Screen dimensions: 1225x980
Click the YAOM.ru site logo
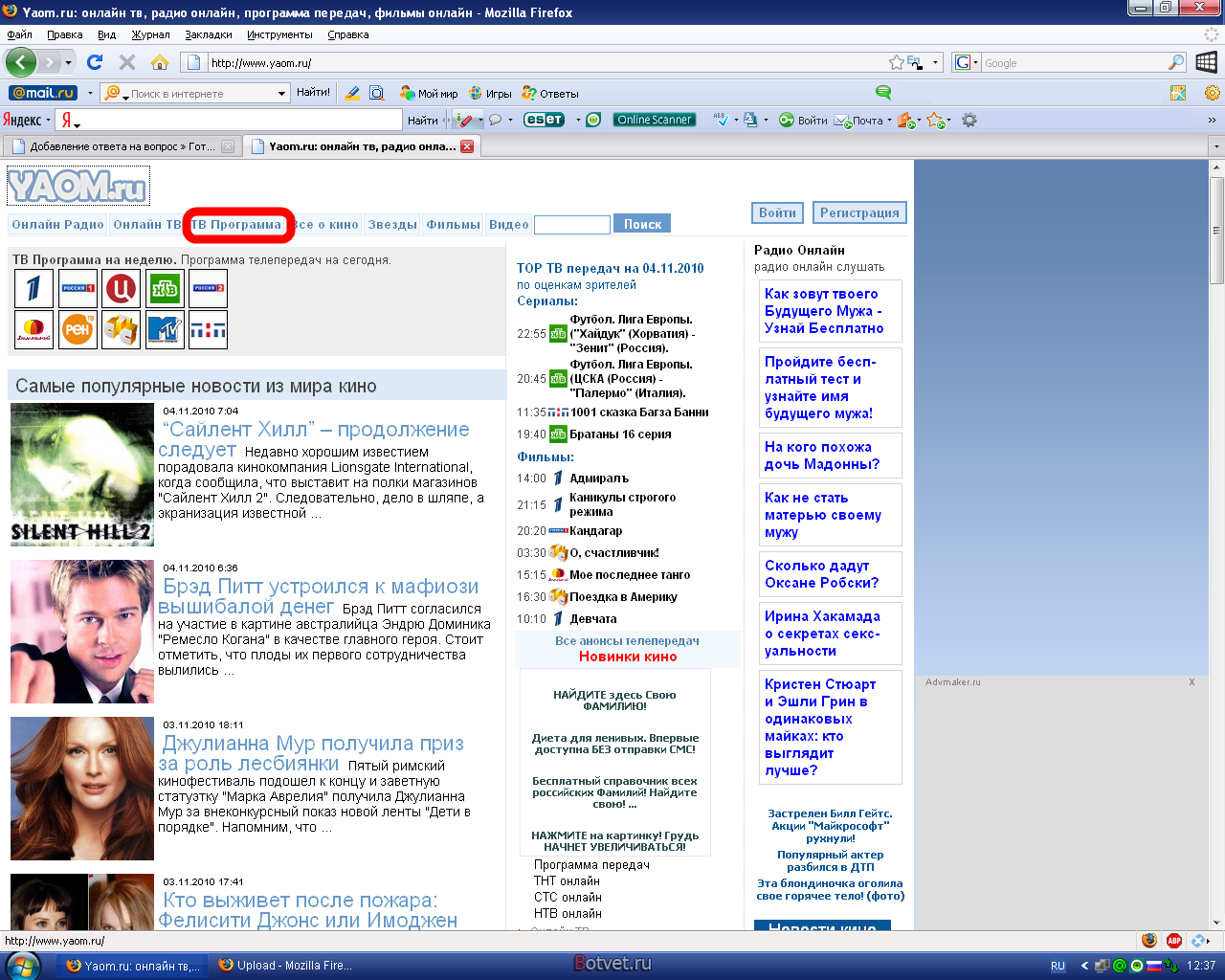(x=78, y=186)
